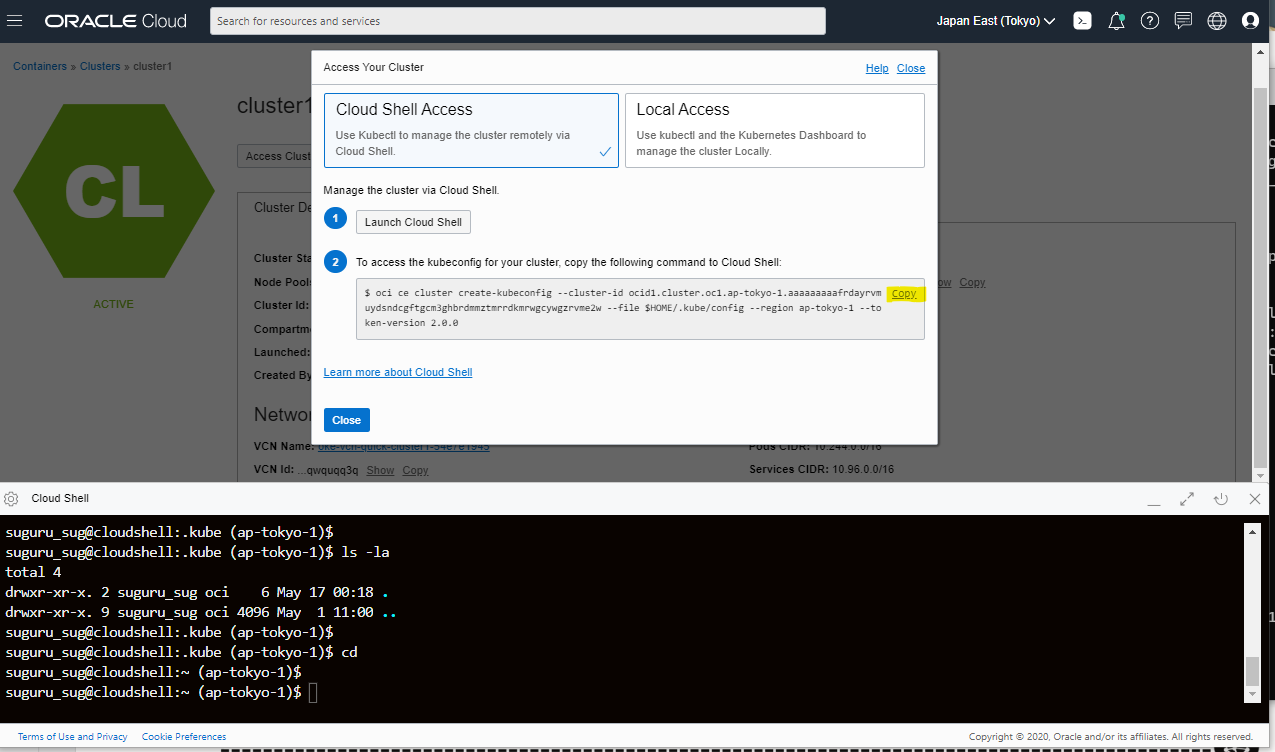The height and width of the screenshot is (752, 1275).
Task: Click the blue Close button
Action: (x=346, y=420)
